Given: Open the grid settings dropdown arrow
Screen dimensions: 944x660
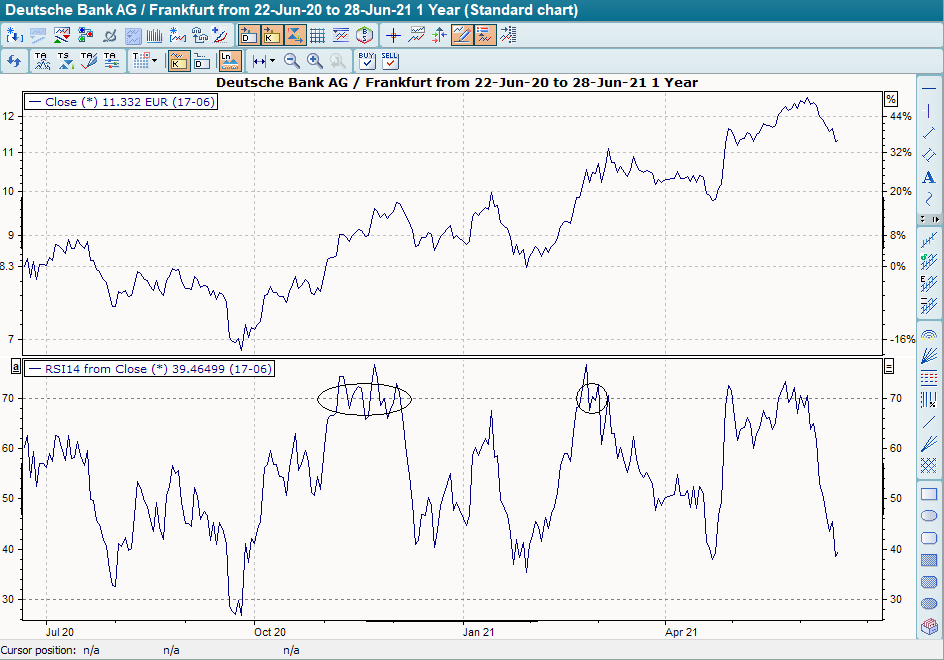Looking at the screenshot, I should point(153,61).
